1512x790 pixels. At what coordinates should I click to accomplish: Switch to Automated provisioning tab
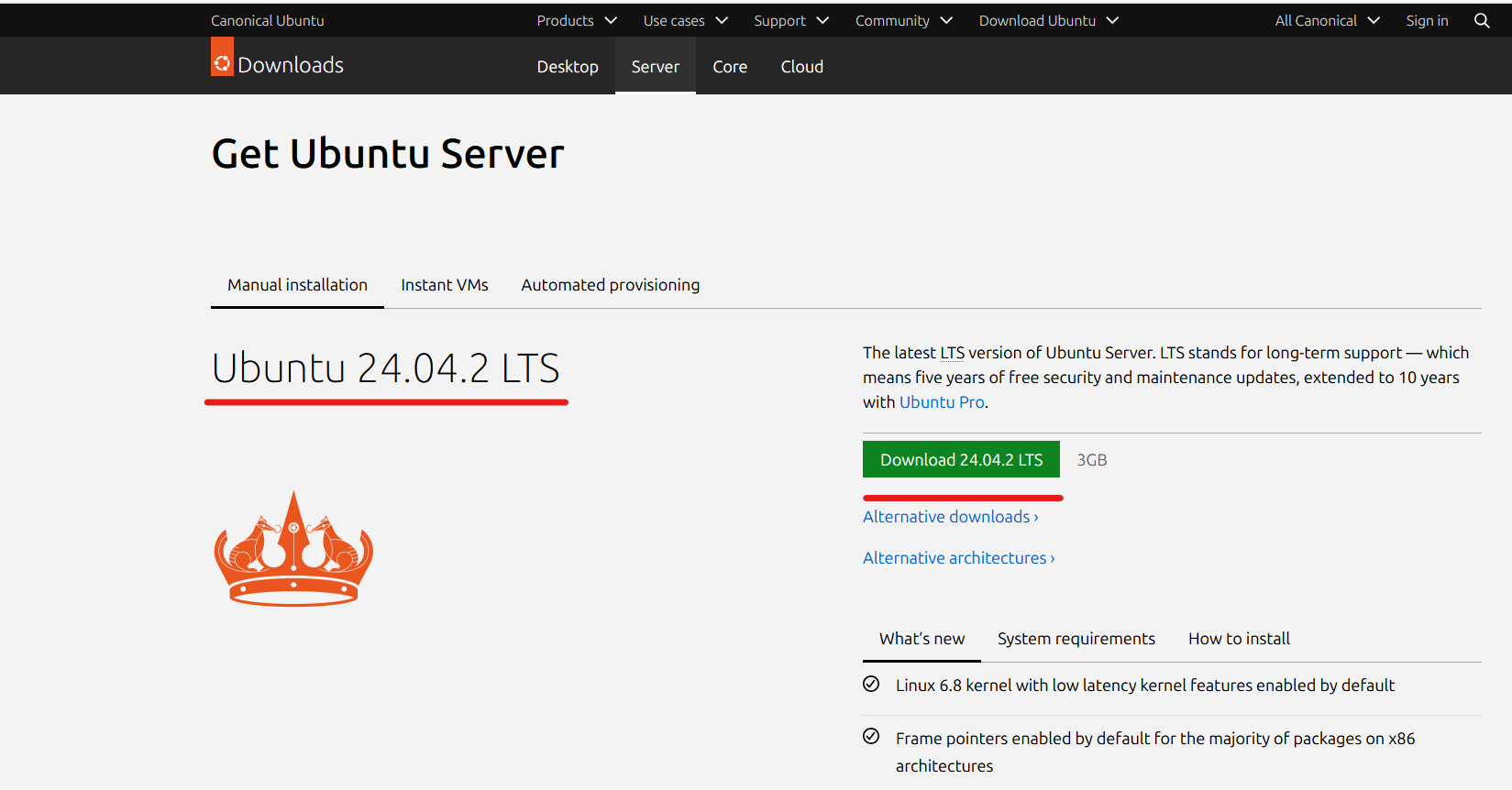[x=611, y=285]
